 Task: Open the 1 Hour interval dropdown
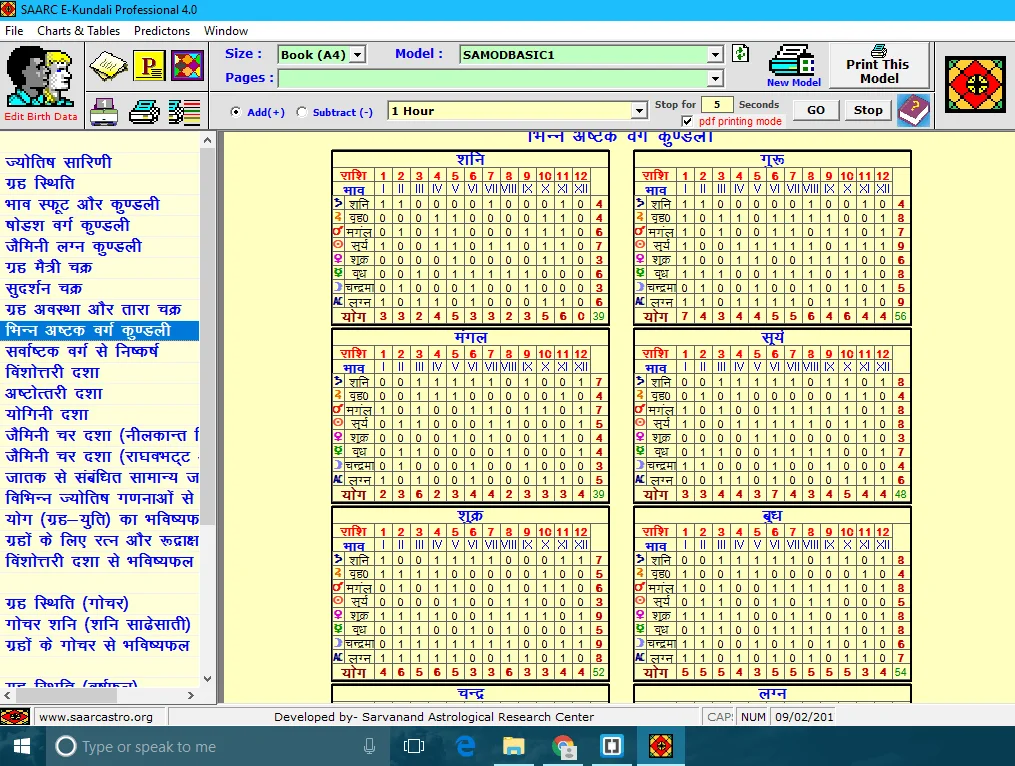pos(639,111)
